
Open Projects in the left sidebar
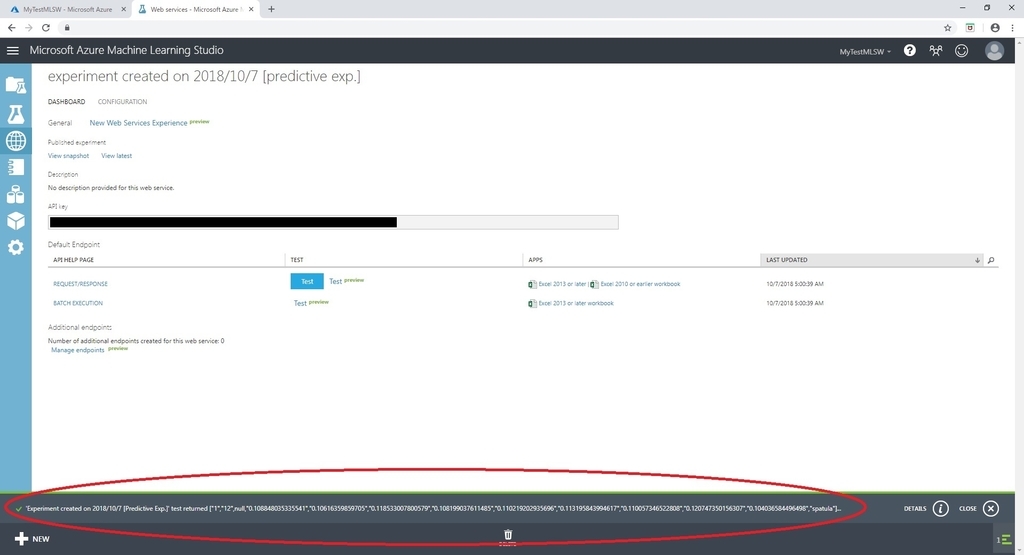pos(16,85)
